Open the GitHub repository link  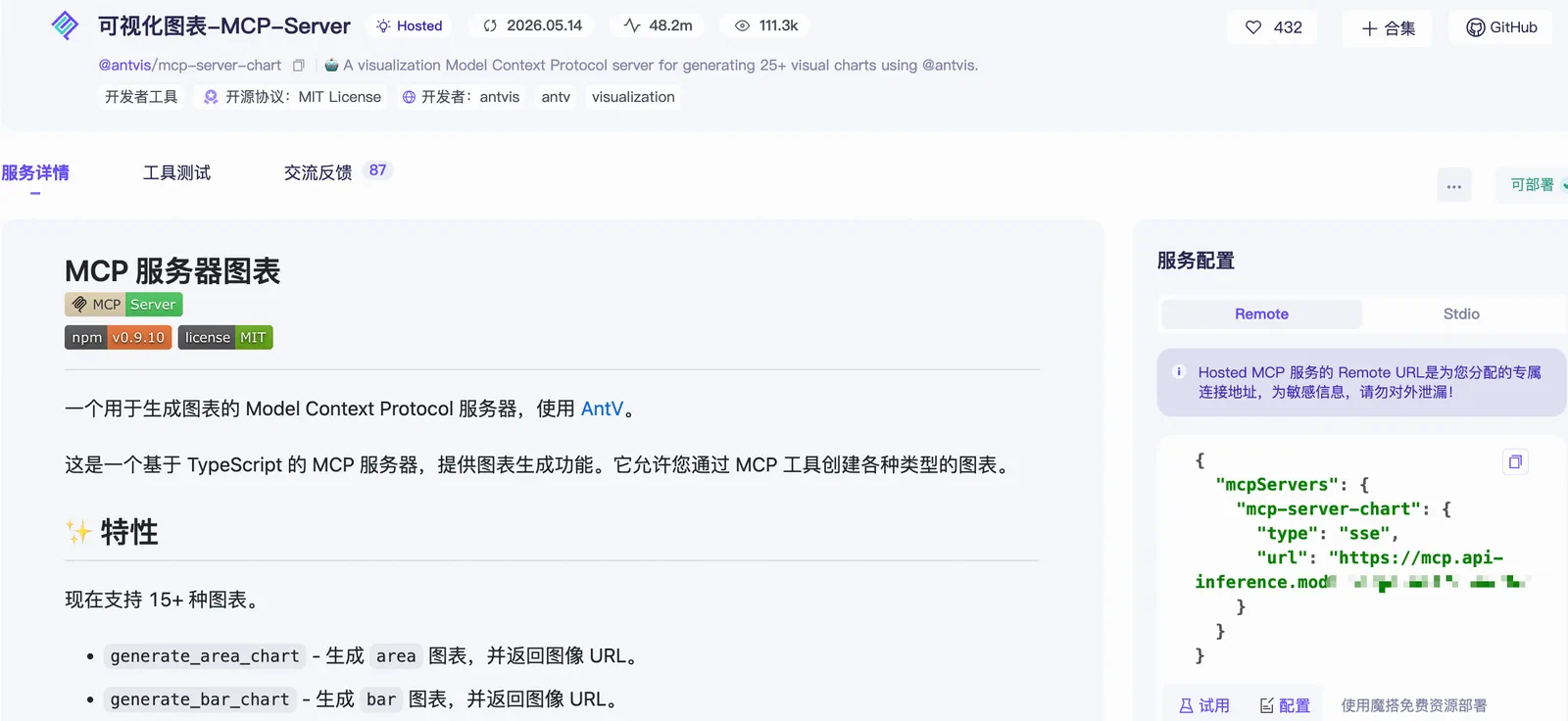coord(1501,27)
